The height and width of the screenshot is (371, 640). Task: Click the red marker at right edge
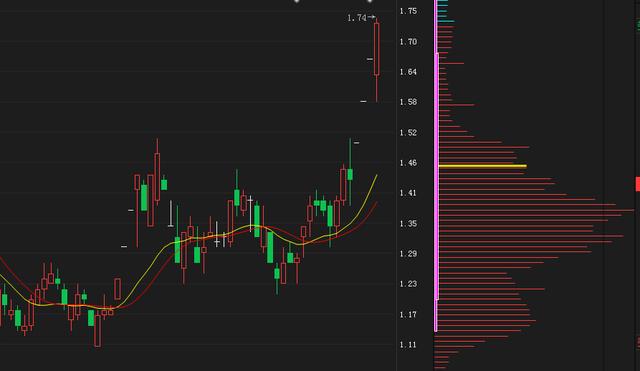point(638,184)
